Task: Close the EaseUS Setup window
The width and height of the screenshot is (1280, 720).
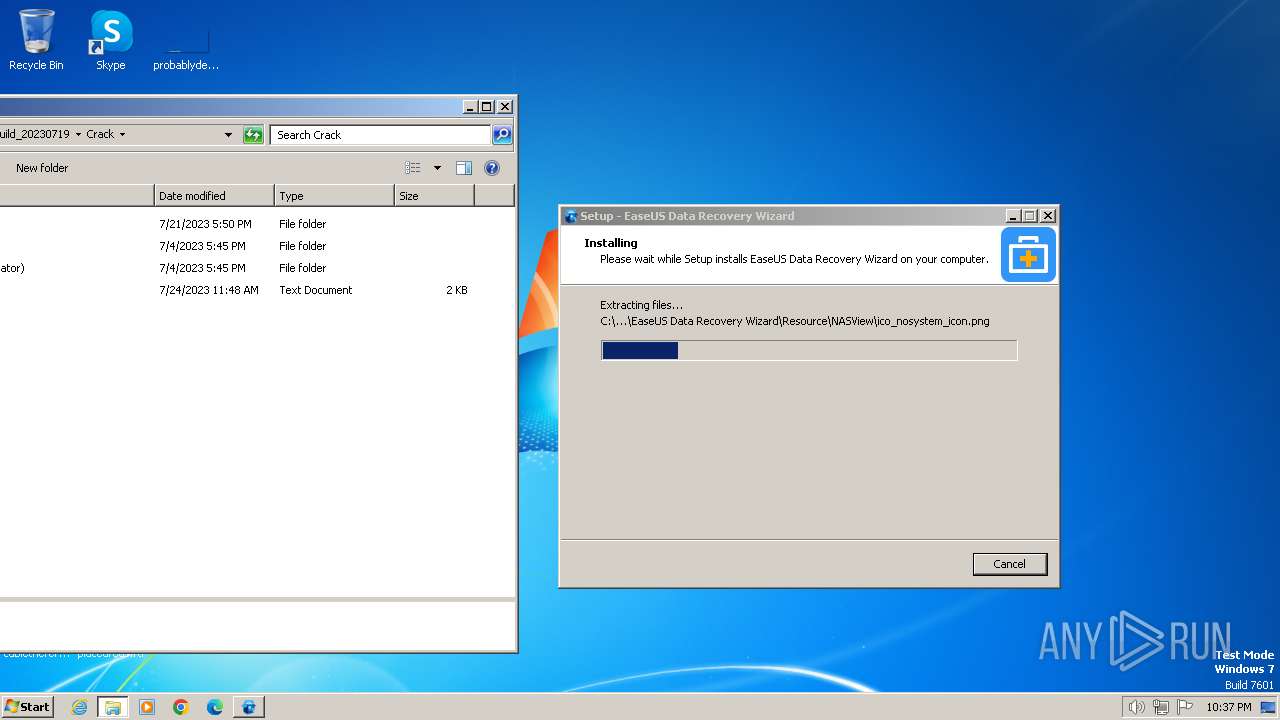Action: 1048,216
